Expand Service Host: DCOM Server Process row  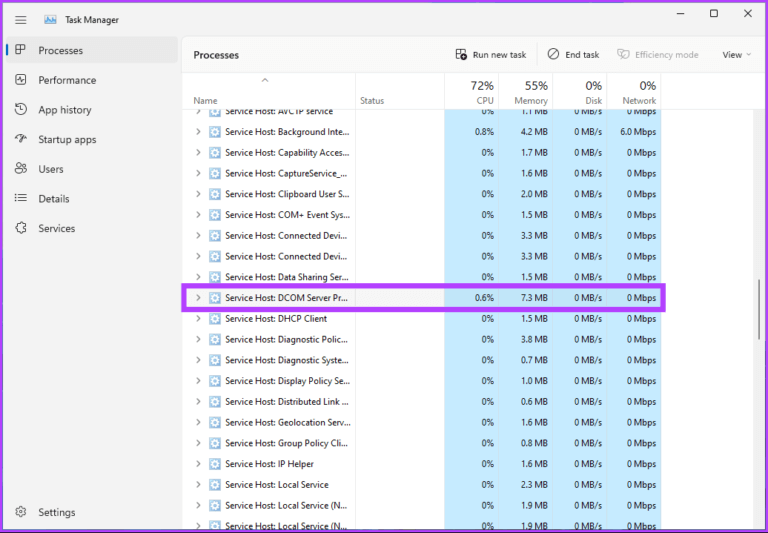coord(198,298)
